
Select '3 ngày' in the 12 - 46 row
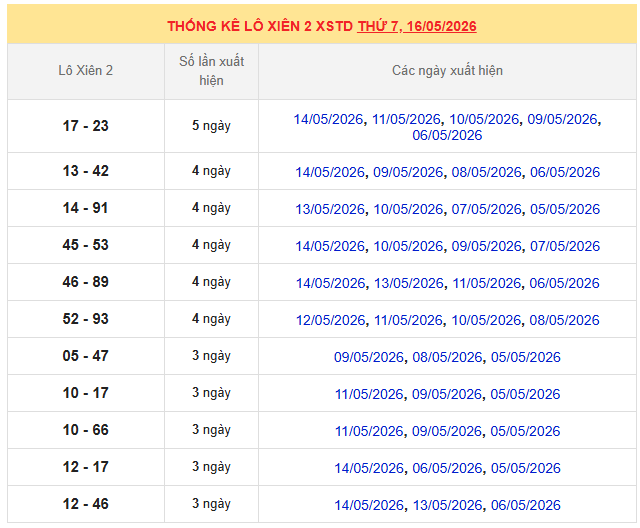211,504
